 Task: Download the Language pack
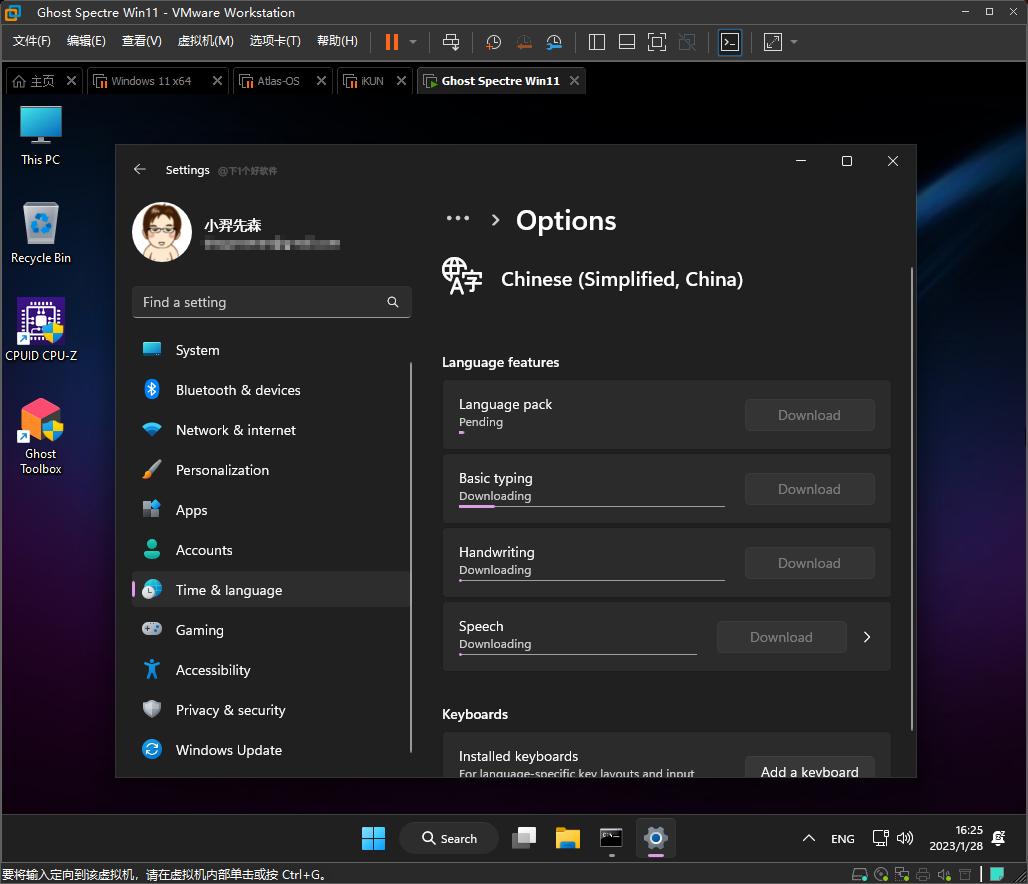point(808,414)
